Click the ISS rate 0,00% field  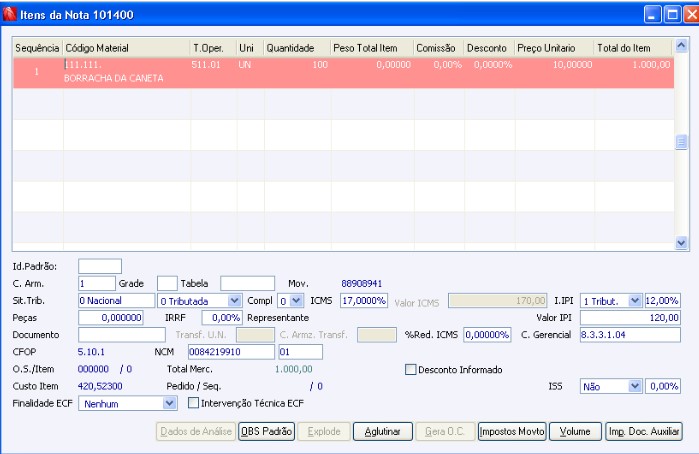coord(663,386)
